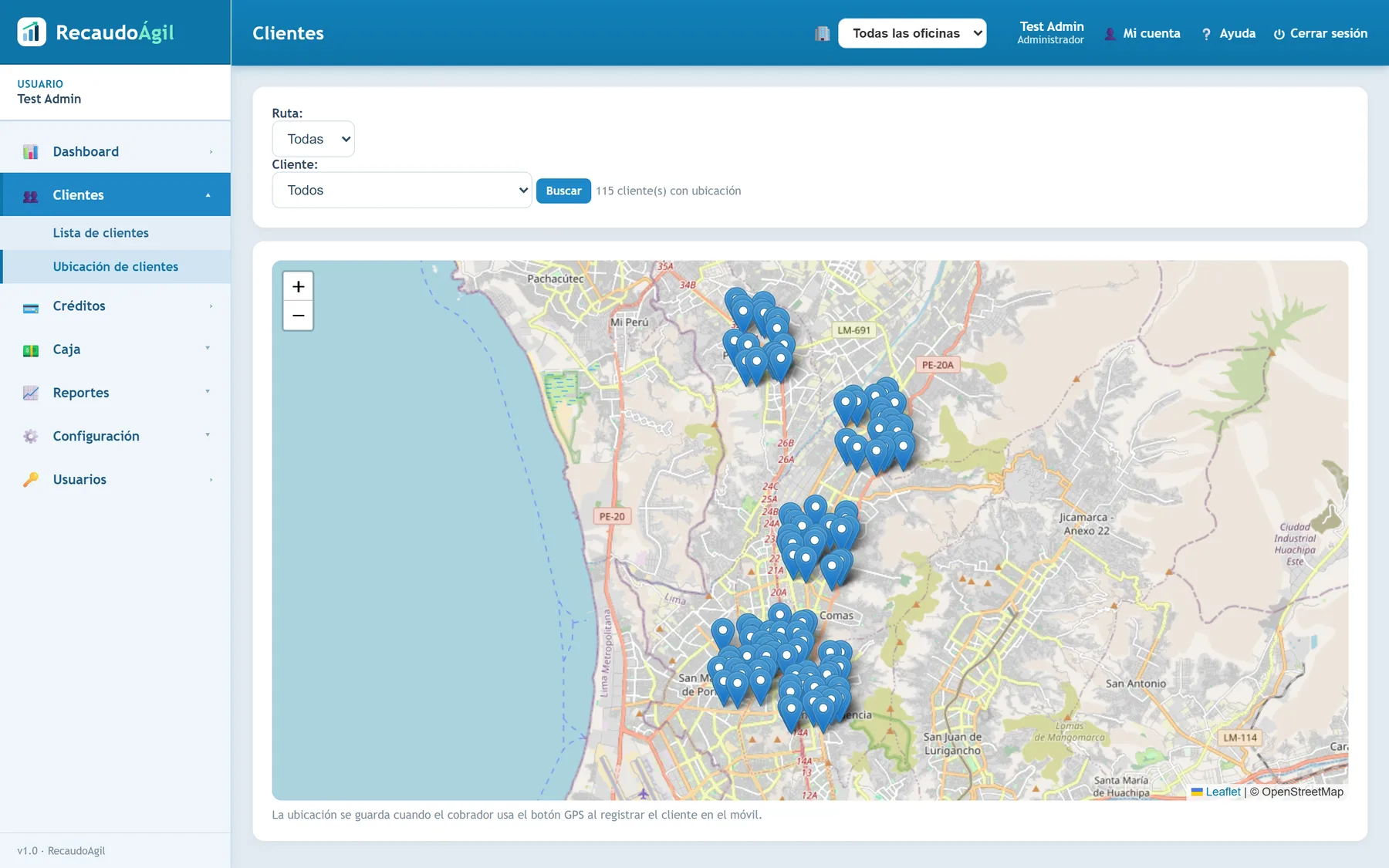Click the Caja cash icon

point(31,350)
